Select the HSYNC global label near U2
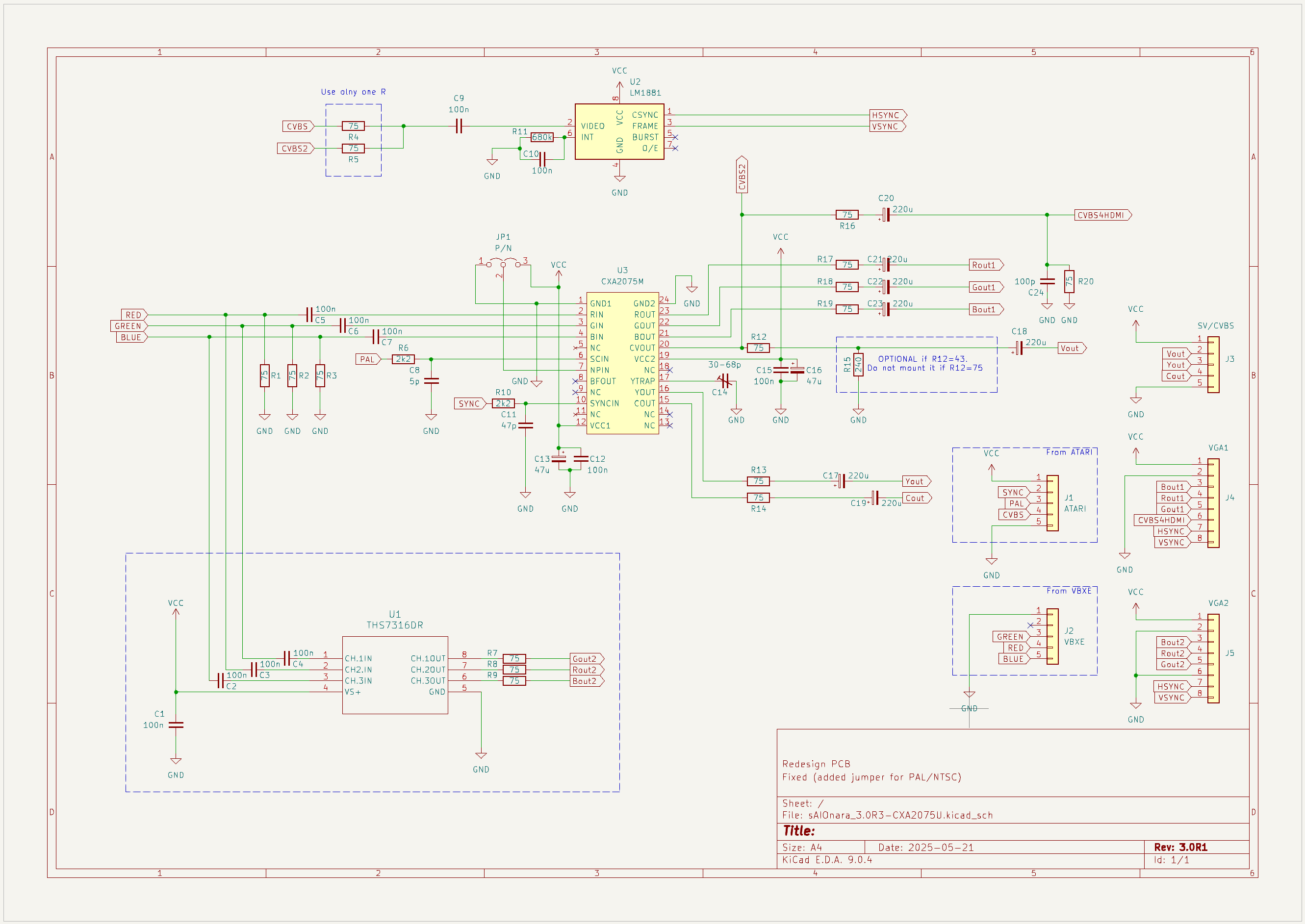The image size is (1305, 924). coord(887,115)
